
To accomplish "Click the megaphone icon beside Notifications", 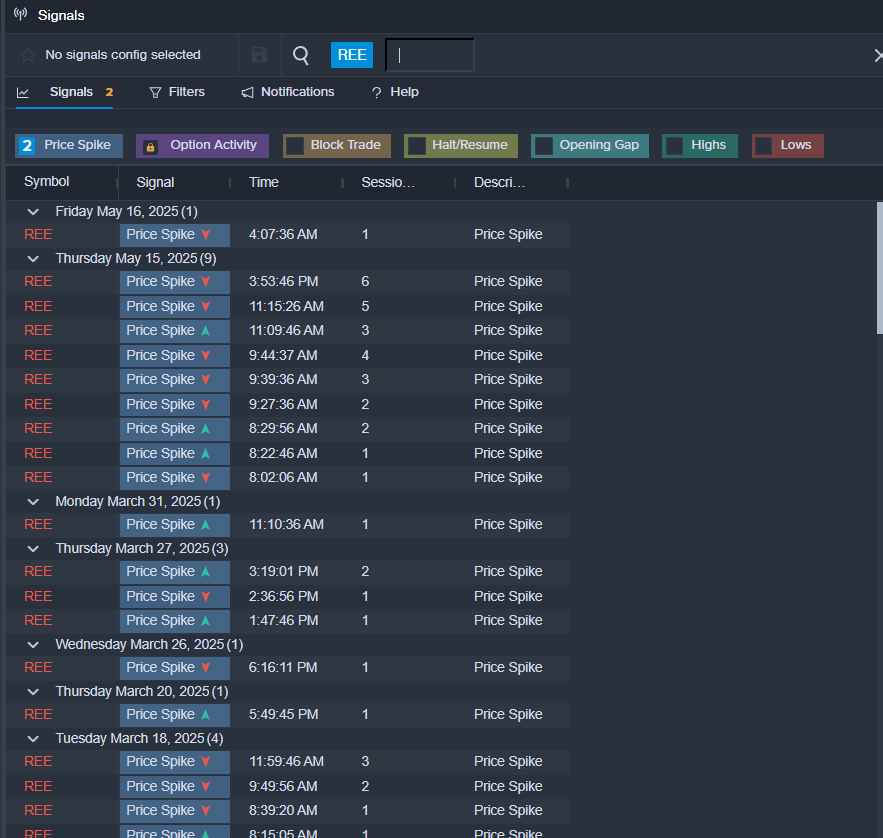I will coord(247,92).
